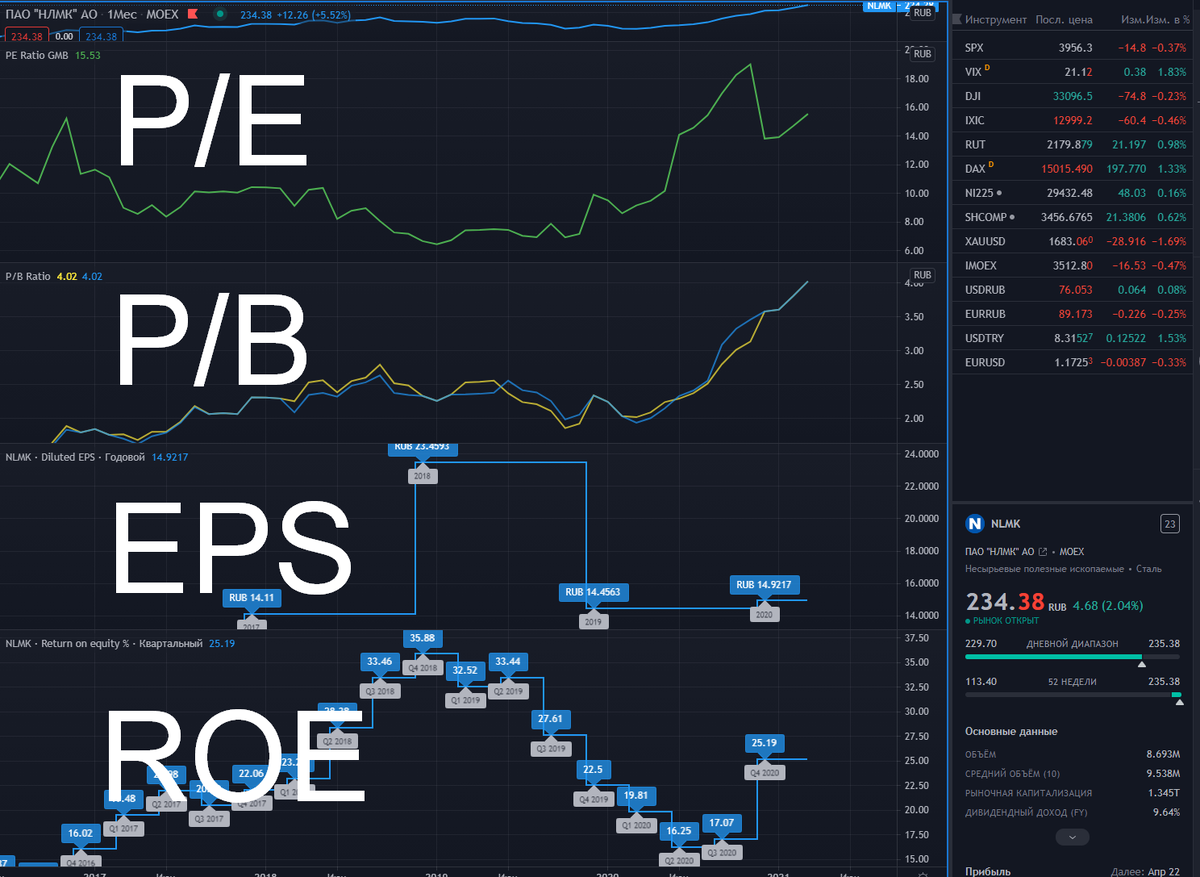This screenshot has width=1200, height=877.
Task: Click the 33.46 ROE marker for Q3 2018
Action: tap(380, 661)
